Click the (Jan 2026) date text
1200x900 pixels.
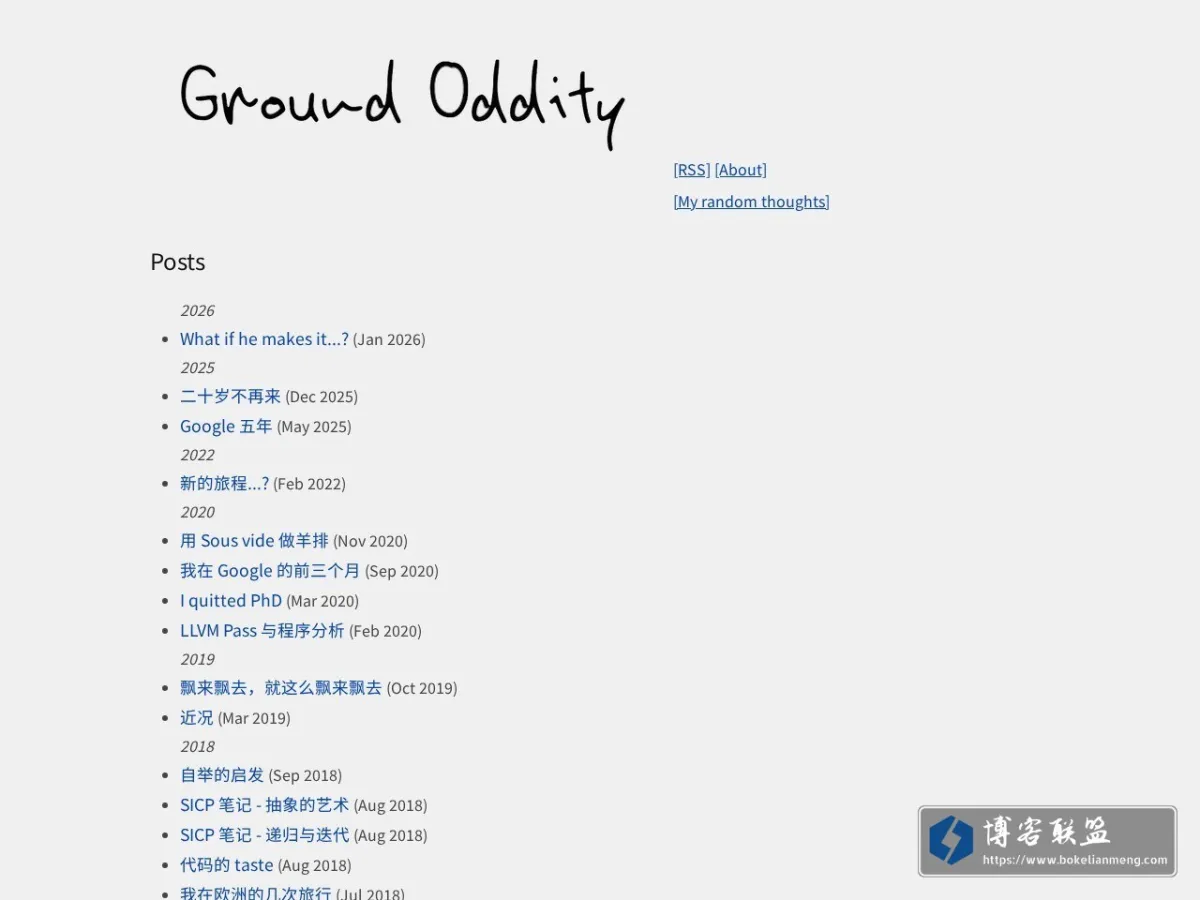pyautogui.click(x=389, y=339)
